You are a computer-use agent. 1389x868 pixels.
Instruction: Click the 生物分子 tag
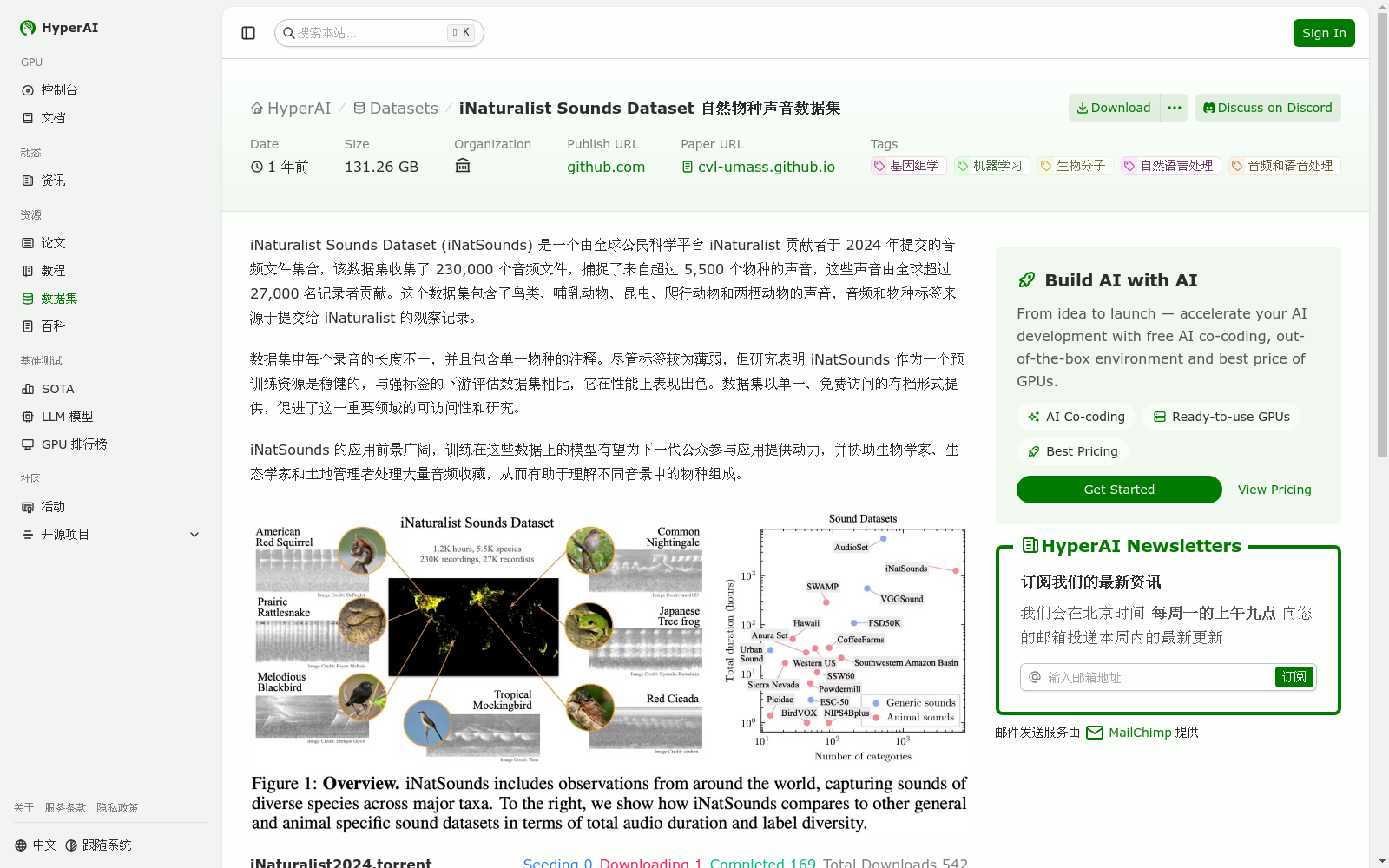(1075, 166)
